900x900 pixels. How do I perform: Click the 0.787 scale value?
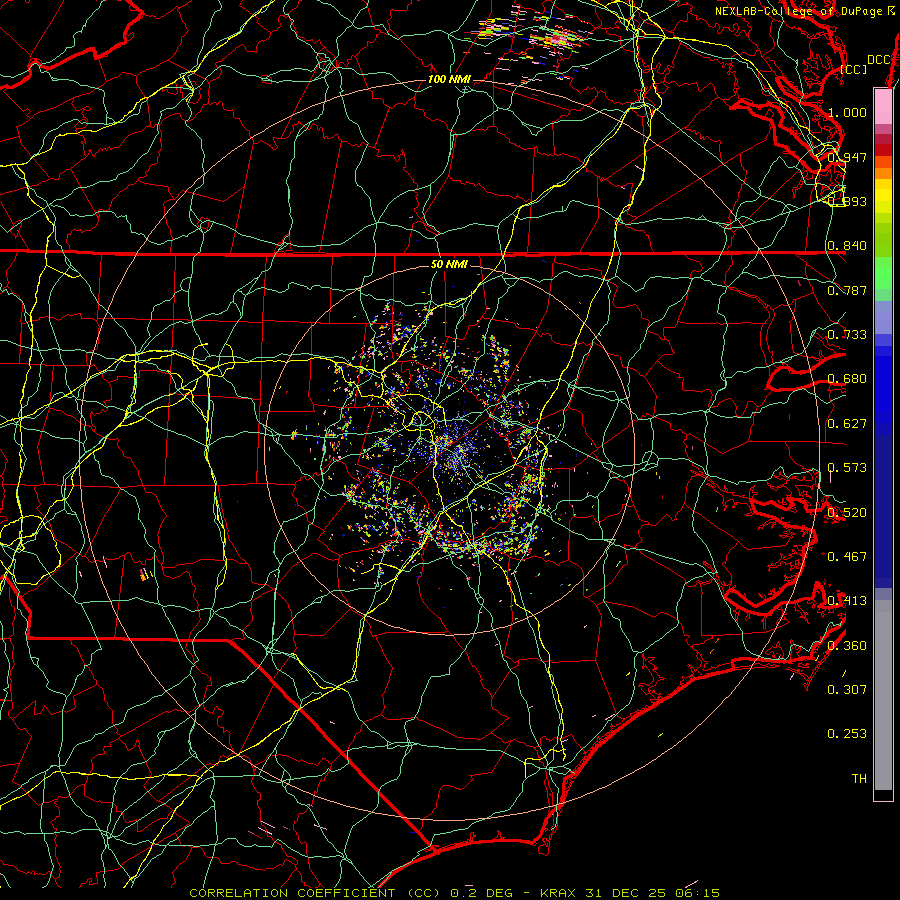point(848,290)
